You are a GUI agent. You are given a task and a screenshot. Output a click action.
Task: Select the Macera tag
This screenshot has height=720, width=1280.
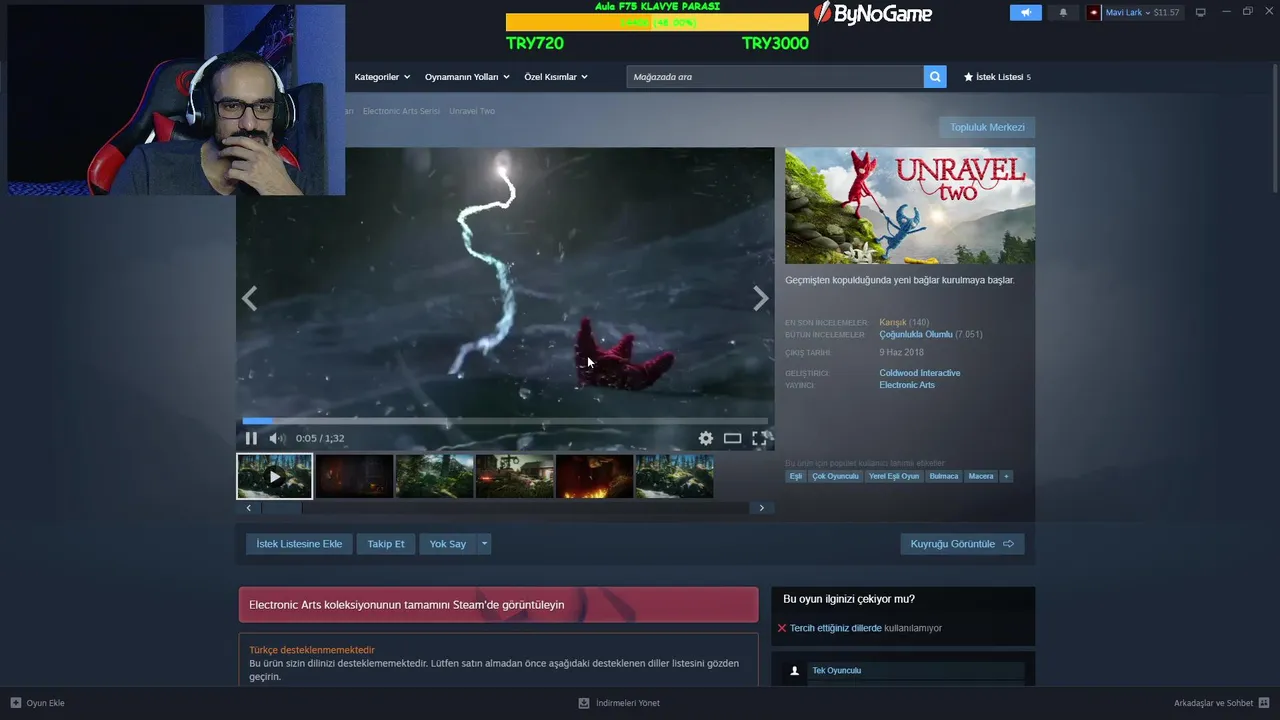pos(981,476)
